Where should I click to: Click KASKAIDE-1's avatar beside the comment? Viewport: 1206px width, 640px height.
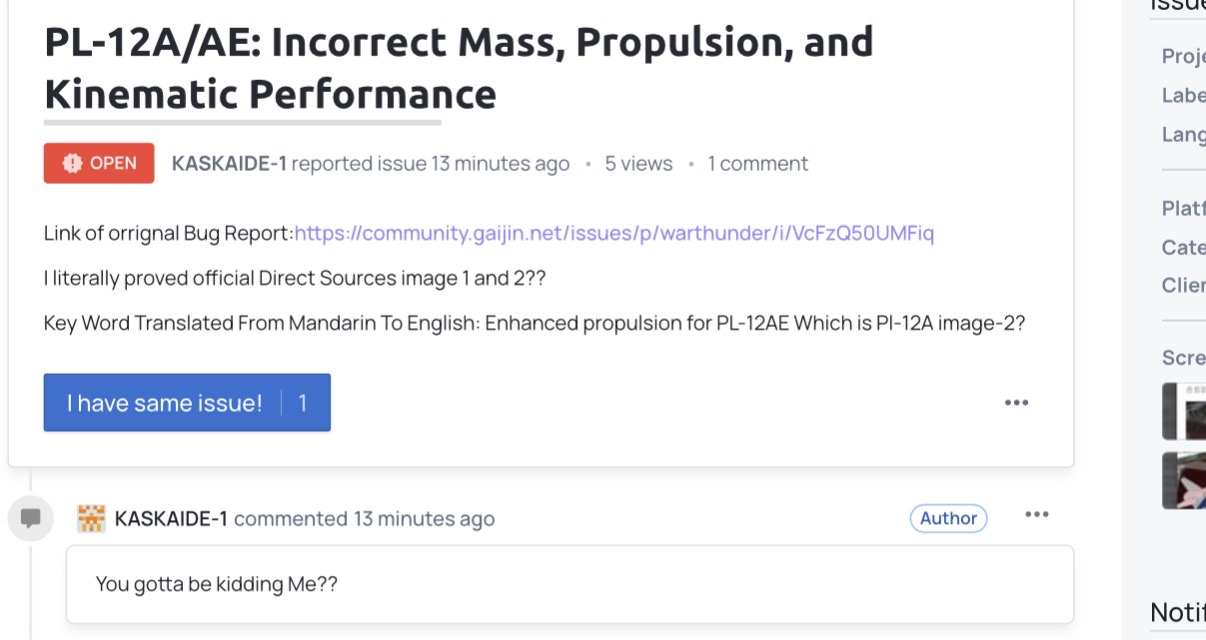91,519
